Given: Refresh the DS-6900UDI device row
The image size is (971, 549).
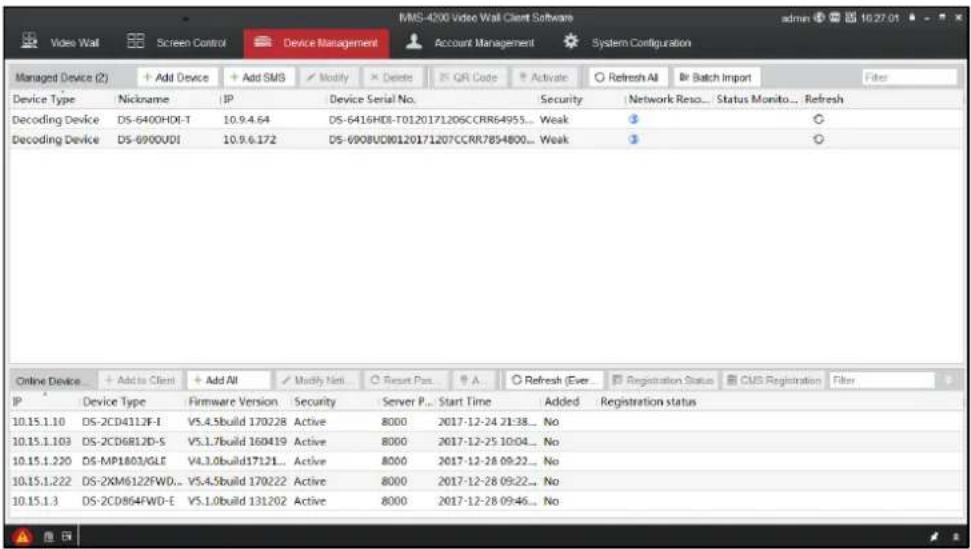Looking at the screenshot, I should tap(819, 140).
